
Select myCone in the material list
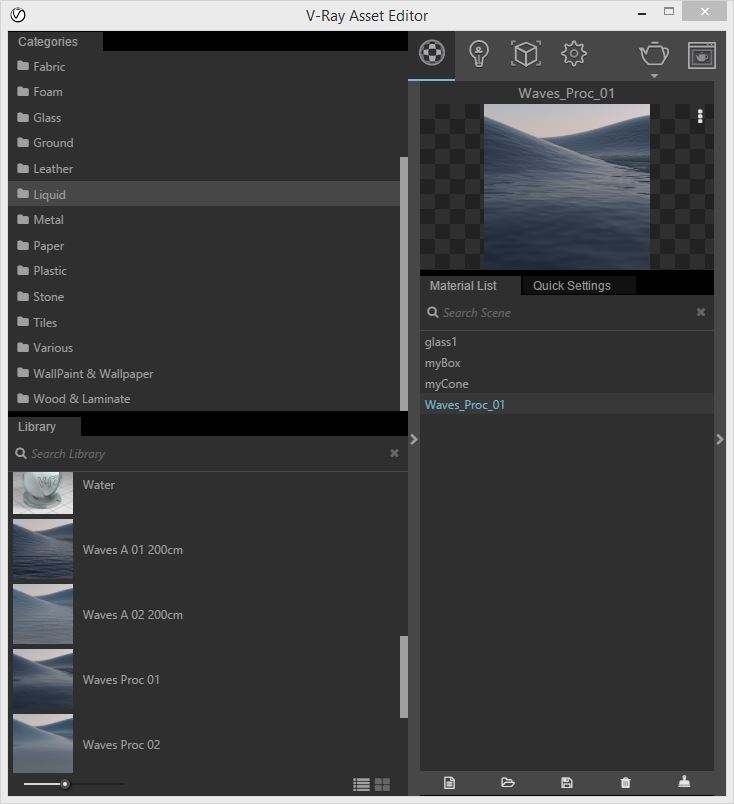tap(566, 384)
